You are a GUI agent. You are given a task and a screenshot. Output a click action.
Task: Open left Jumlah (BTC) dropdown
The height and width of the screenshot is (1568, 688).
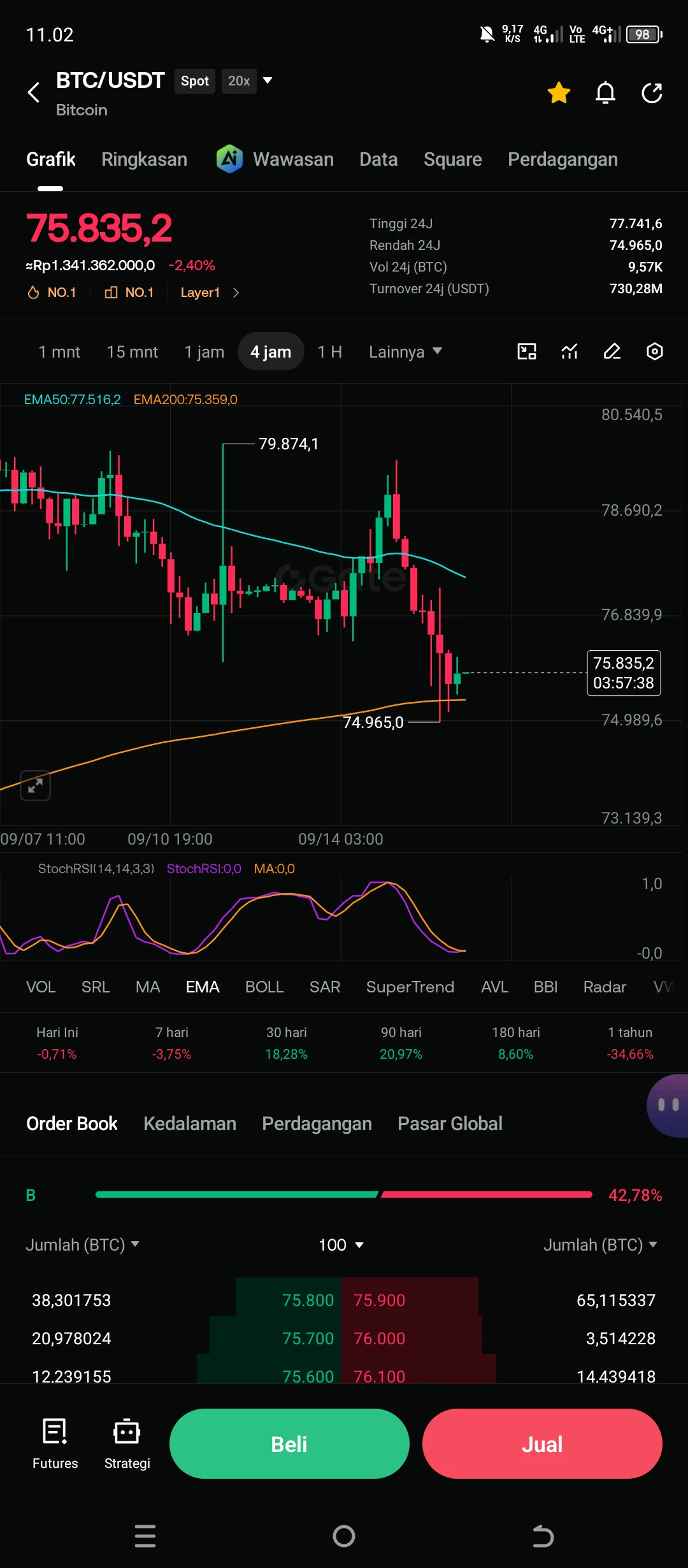tap(82, 1245)
